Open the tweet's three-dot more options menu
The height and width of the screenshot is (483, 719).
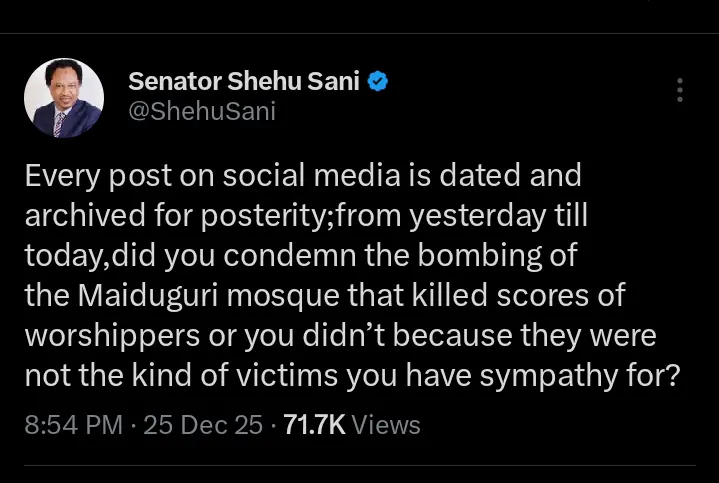pos(680,91)
